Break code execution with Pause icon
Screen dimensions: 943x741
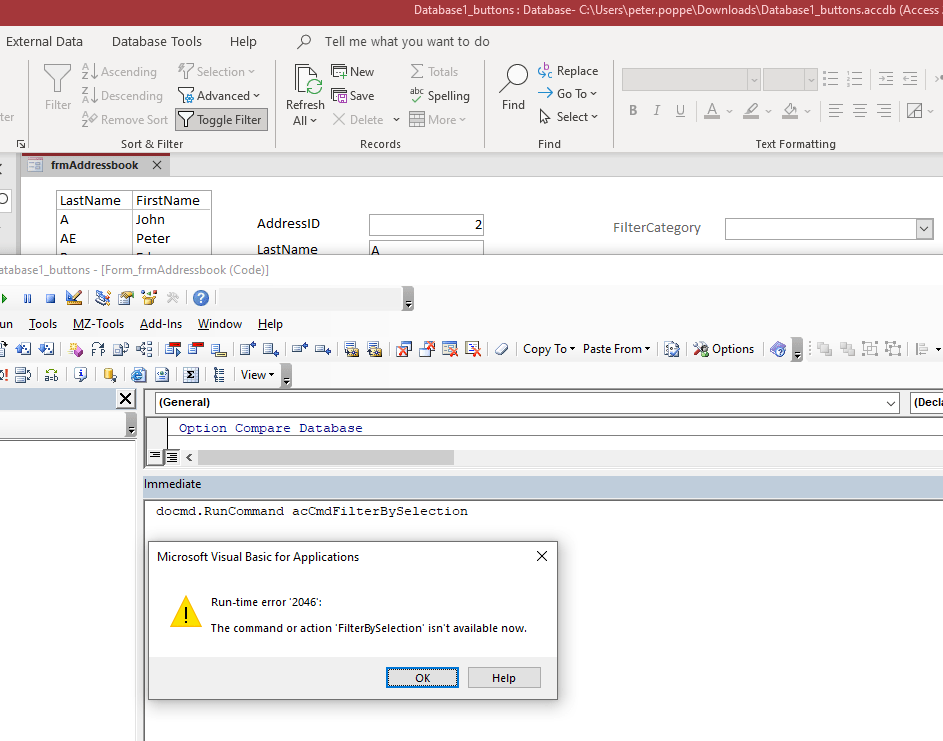27,297
